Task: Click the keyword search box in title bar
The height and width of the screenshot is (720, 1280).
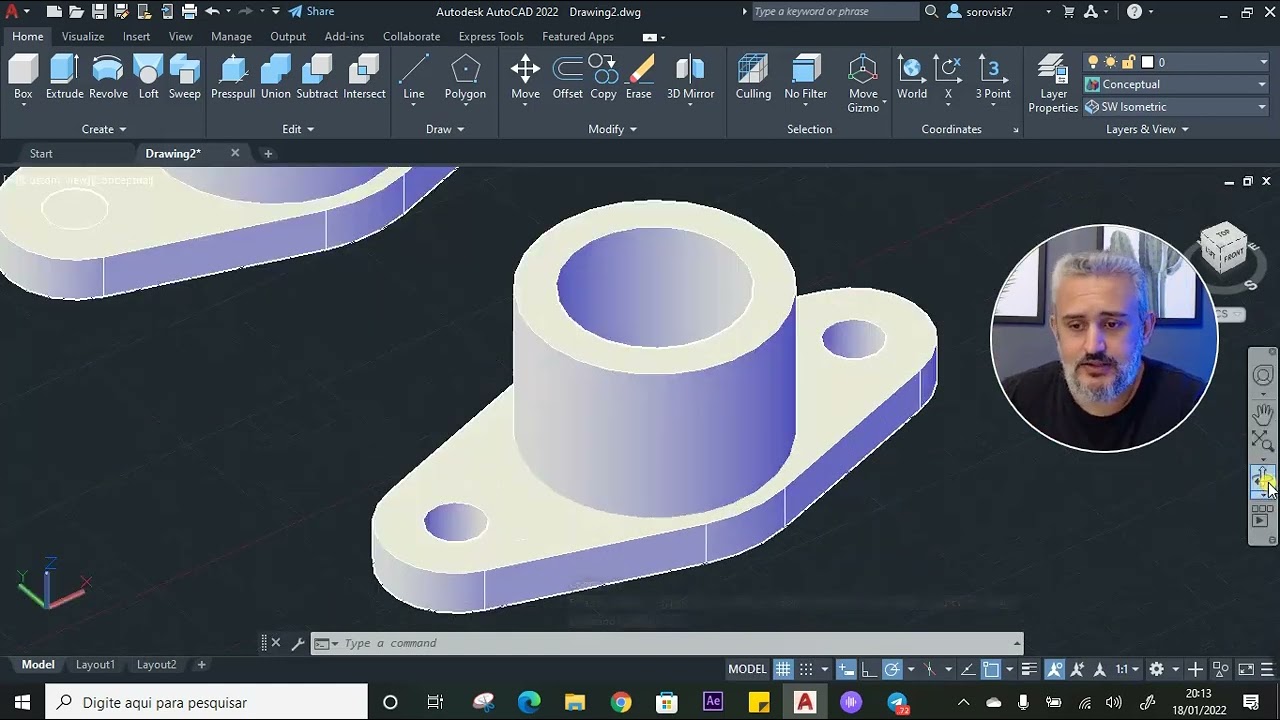Action: pos(833,12)
